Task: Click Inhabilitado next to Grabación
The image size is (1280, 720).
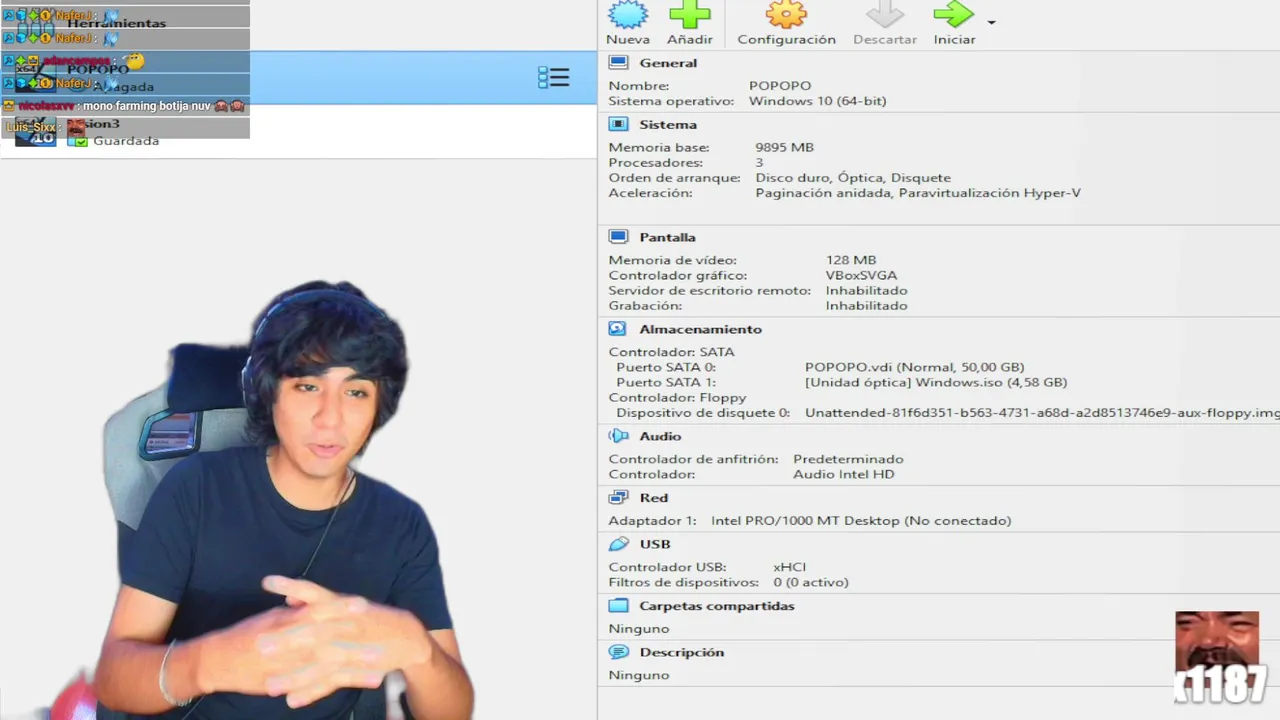Action: click(x=866, y=305)
